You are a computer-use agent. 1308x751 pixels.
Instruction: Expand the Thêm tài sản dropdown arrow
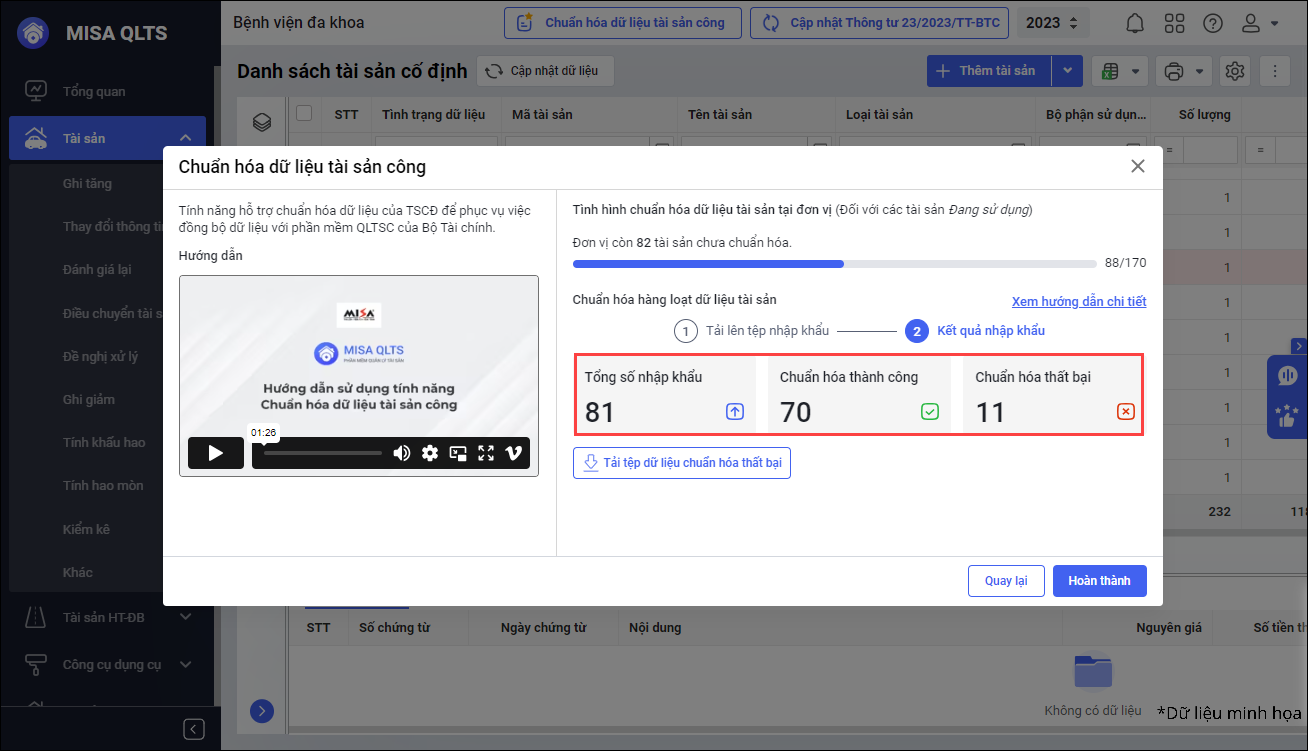click(x=1067, y=71)
